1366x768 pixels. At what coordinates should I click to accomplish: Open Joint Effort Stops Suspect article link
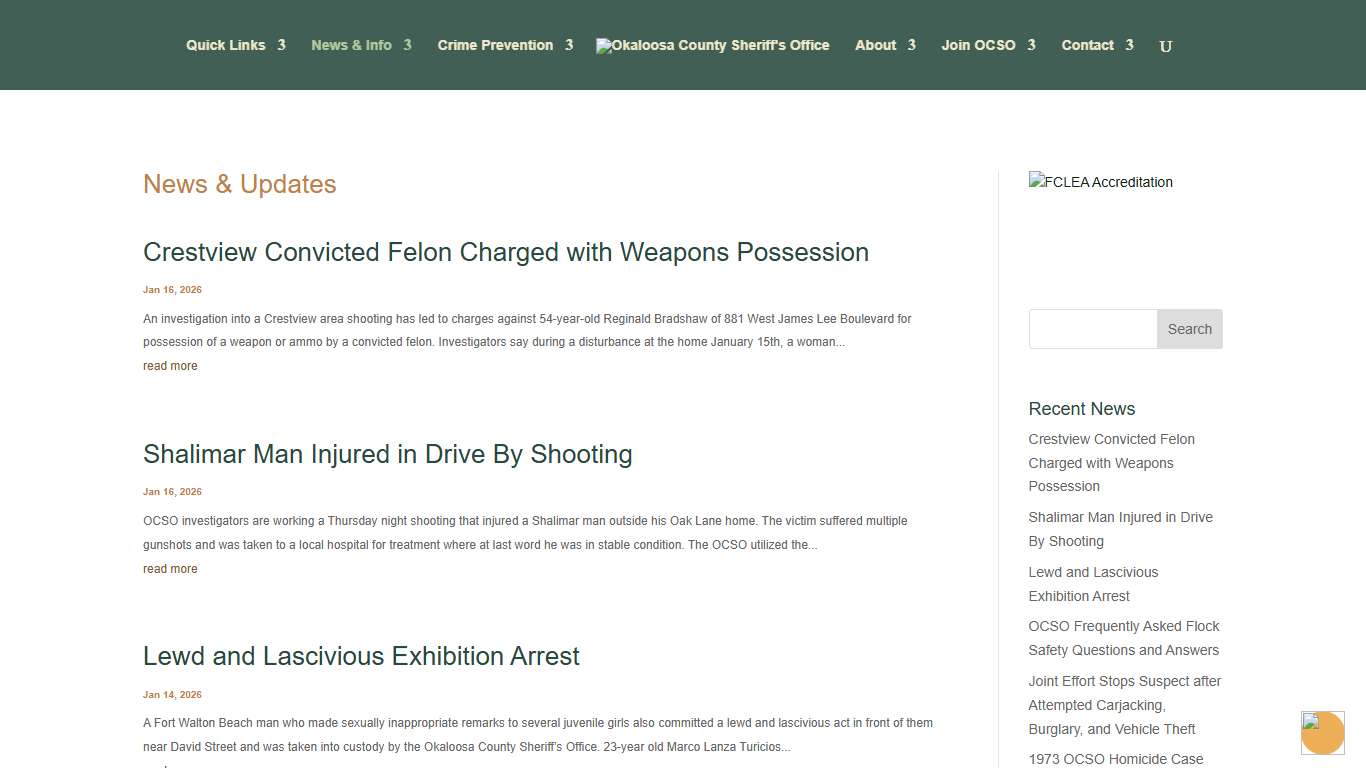pyautogui.click(x=1124, y=705)
